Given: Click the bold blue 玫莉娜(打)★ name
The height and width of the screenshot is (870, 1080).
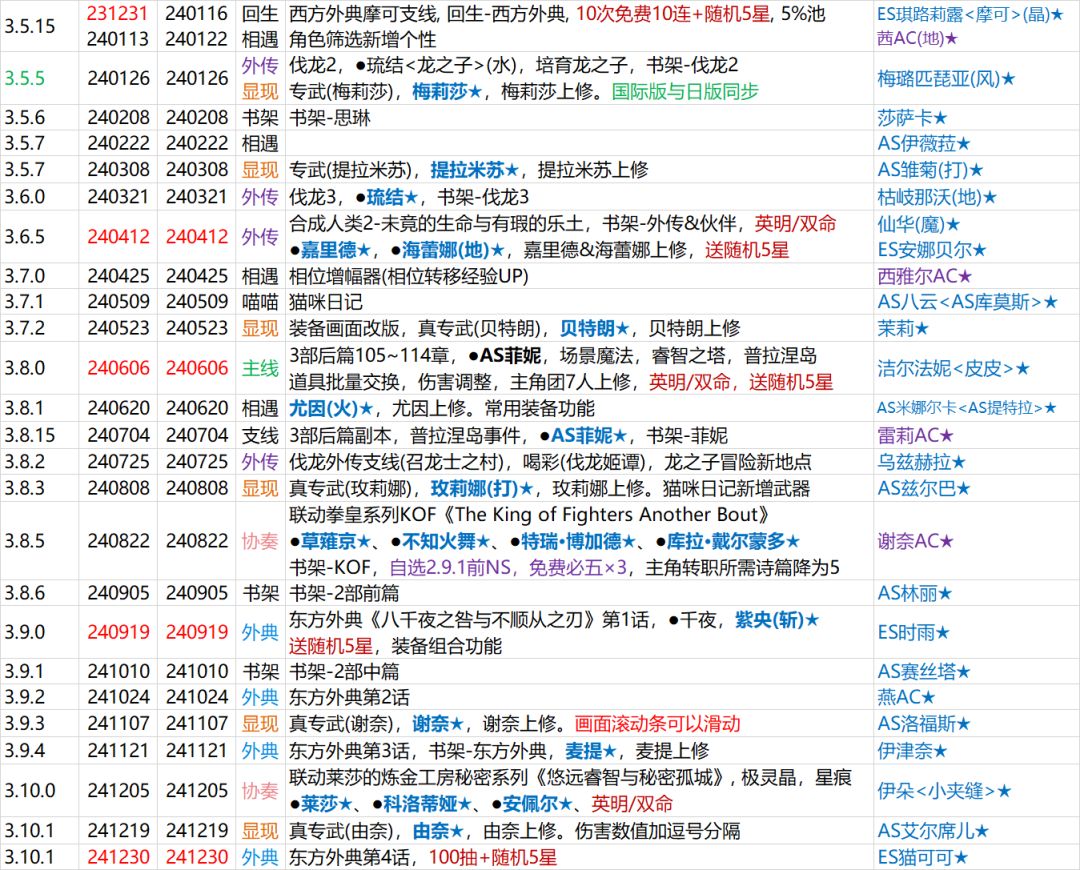Looking at the screenshot, I should pos(482,488).
